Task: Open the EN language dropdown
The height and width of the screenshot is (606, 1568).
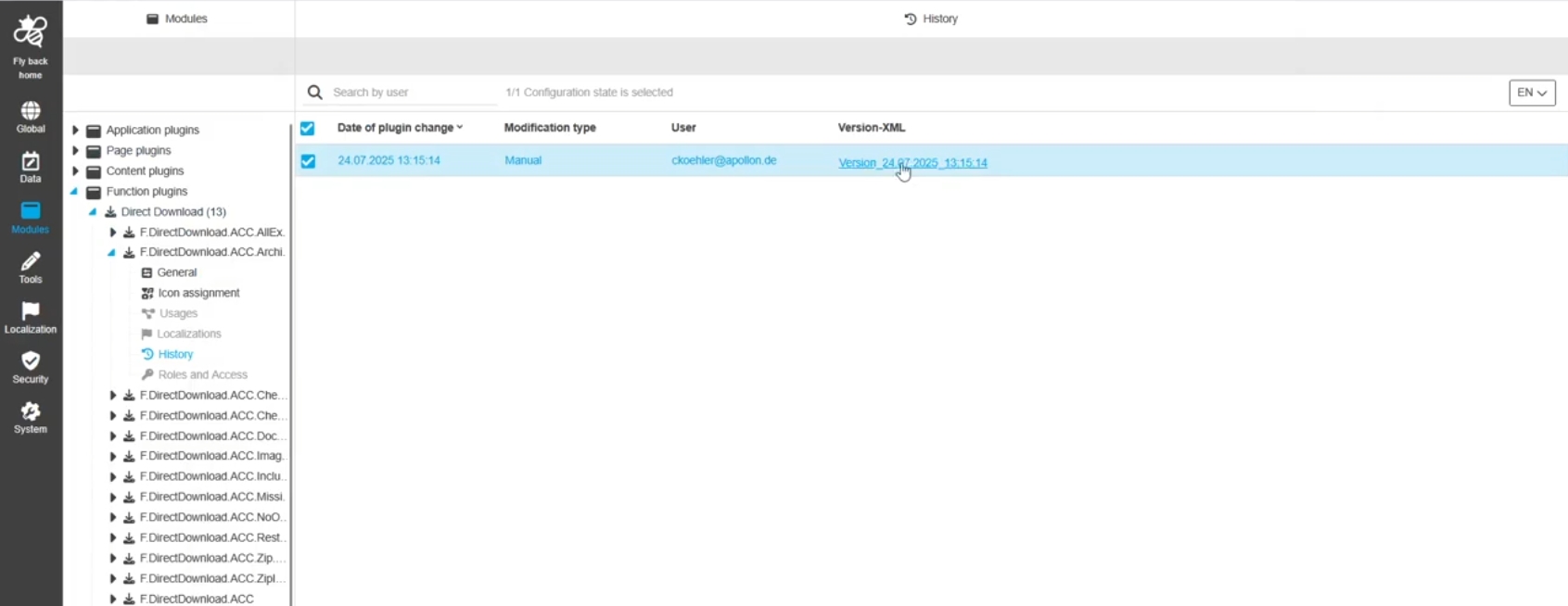Action: (1532, 93)
